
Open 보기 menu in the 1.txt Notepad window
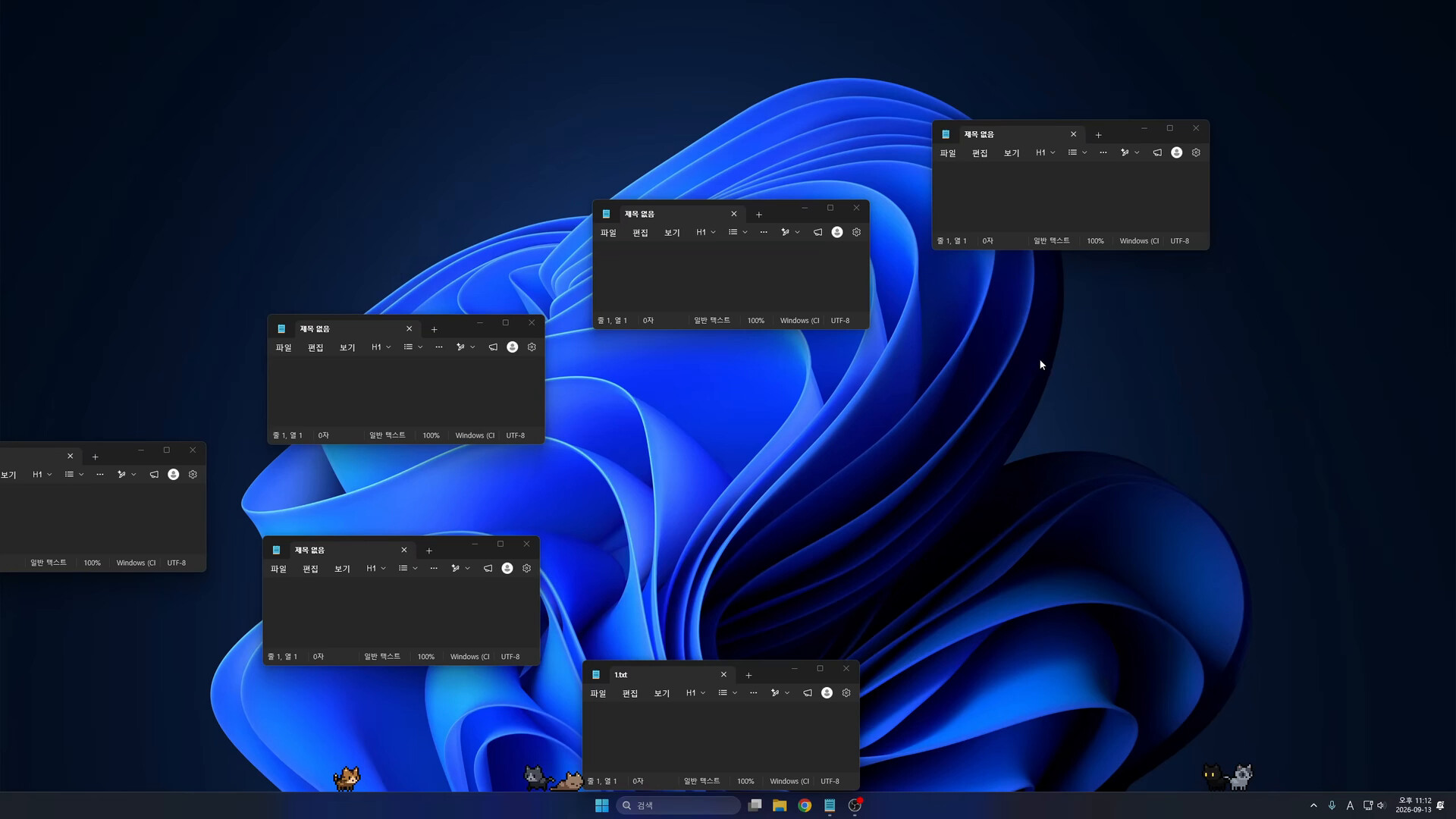662,693
